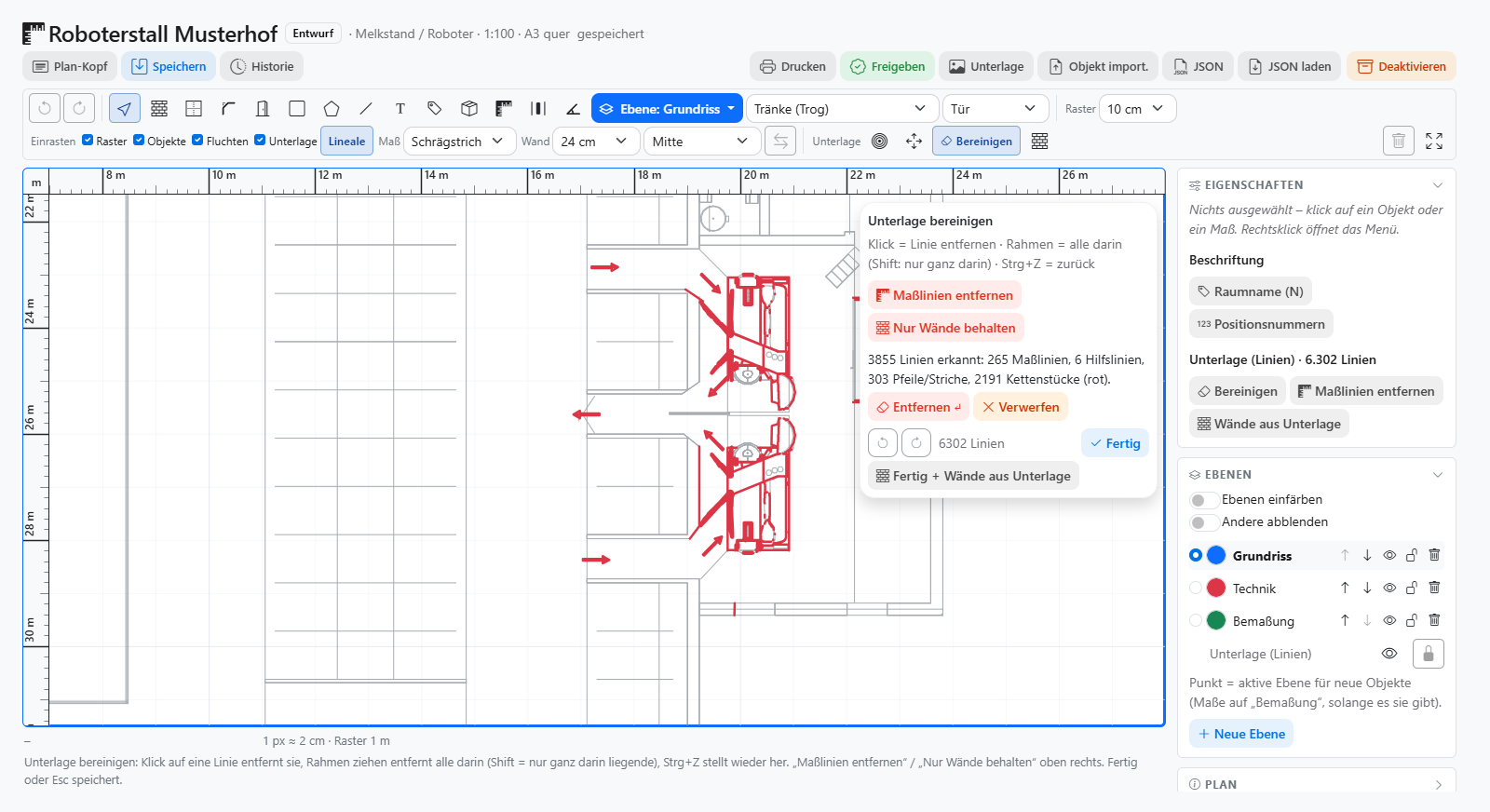The width and height of the screenshot is (1490, 812).
Task: Delete the Technik layer with trash icon
Action: (1434, 588)
